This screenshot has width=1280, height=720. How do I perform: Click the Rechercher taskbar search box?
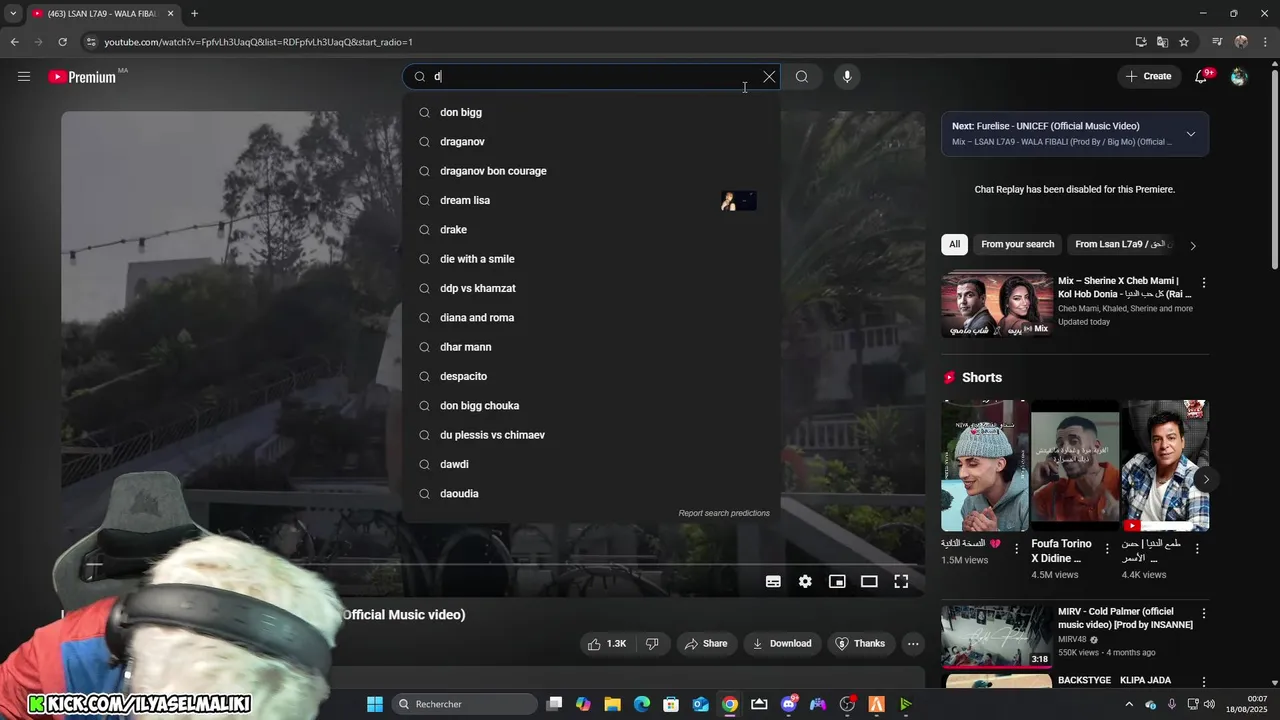462,704
